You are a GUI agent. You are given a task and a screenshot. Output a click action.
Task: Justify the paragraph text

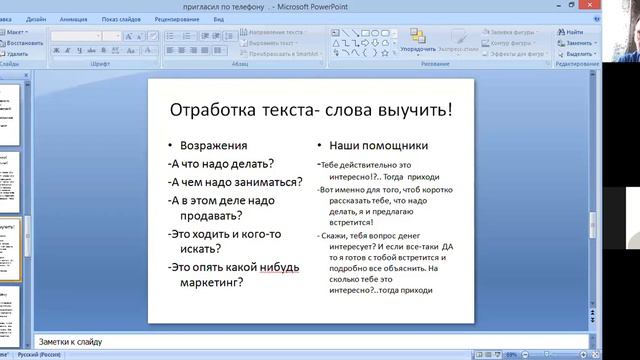205,50
